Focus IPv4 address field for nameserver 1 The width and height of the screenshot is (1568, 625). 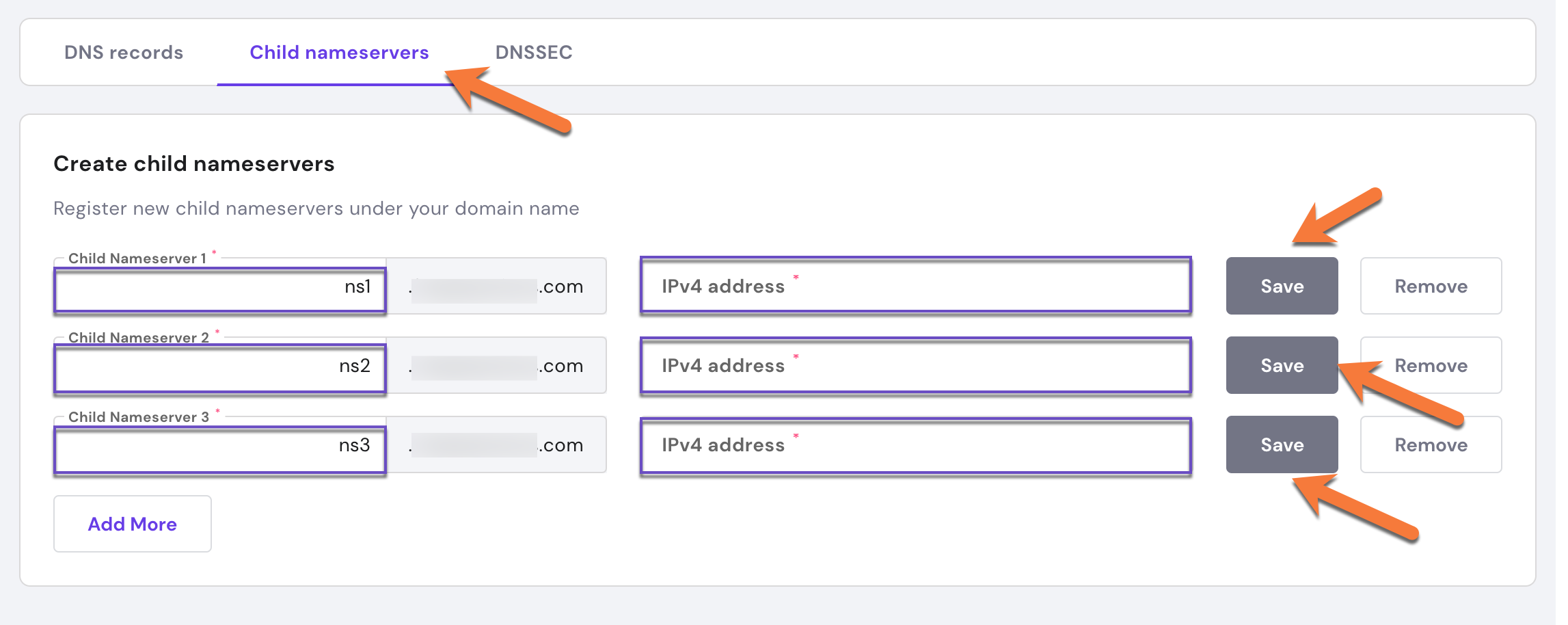tap(915, 286)
